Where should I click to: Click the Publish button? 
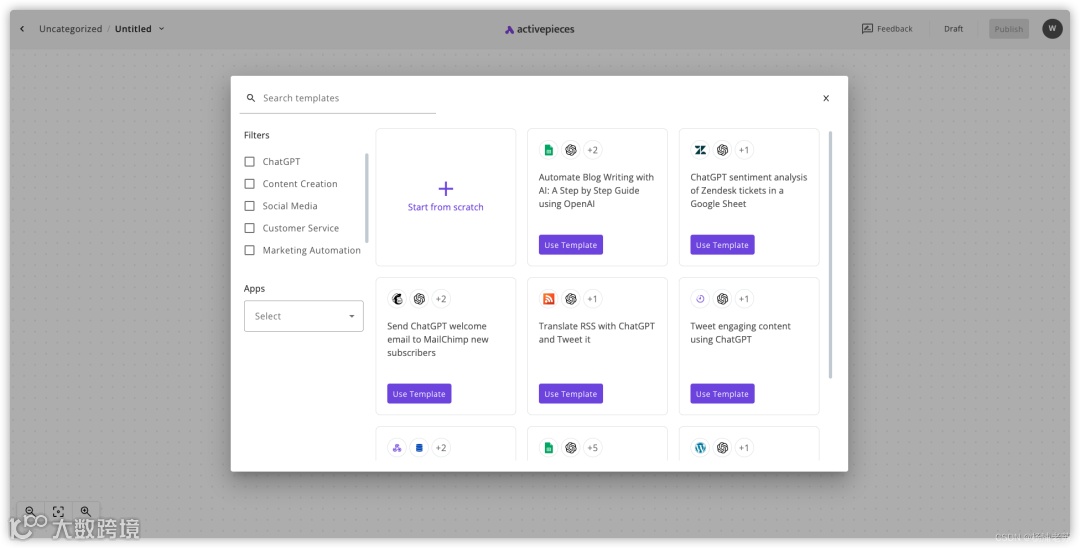coord(1008,29)
